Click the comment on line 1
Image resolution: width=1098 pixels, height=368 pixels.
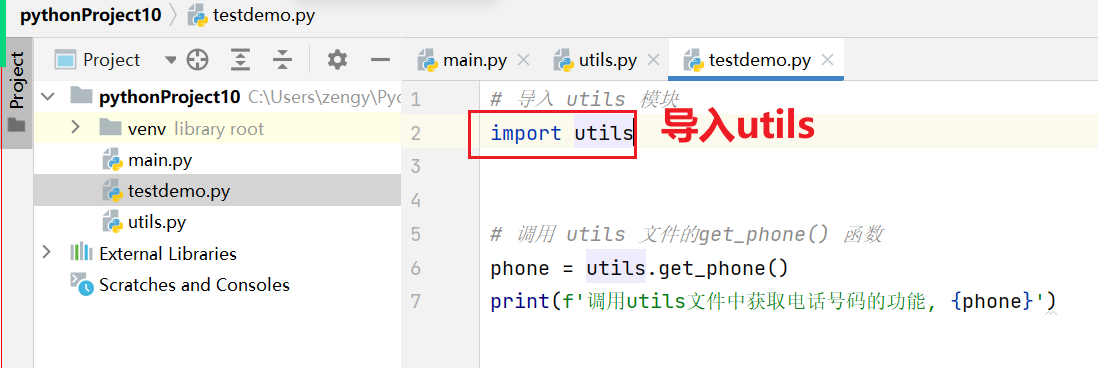point(585,99)
